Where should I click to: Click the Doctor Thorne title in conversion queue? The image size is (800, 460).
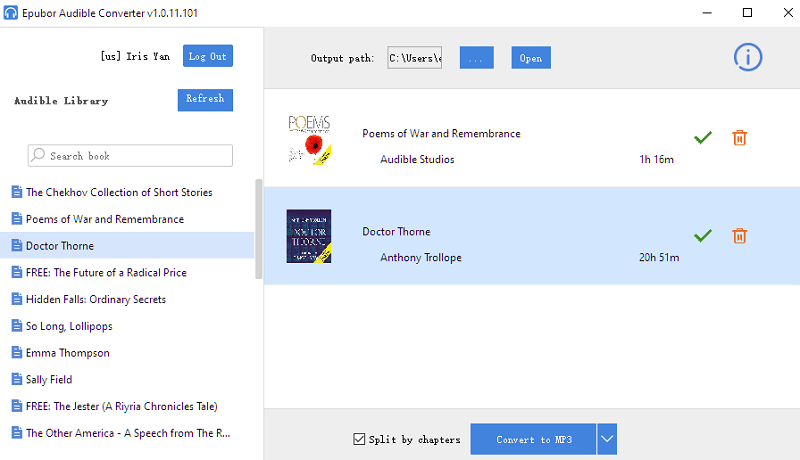(396, 232)
